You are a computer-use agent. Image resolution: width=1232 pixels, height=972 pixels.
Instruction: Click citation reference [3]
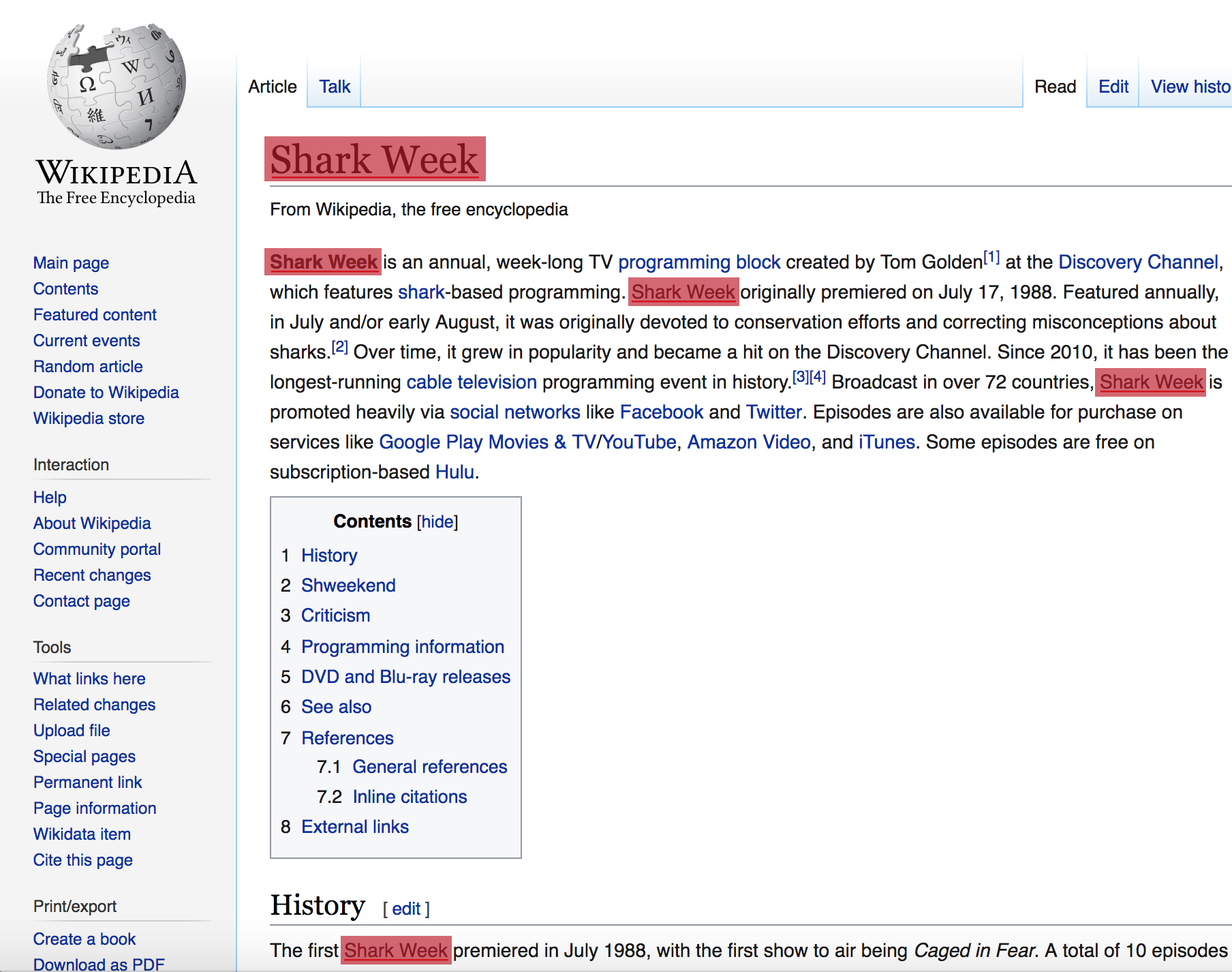[800, 377]
